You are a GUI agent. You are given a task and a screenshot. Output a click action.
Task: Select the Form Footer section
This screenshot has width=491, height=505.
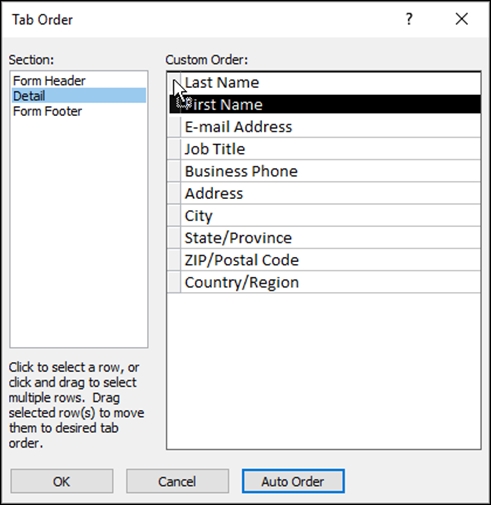click(x=47, y=111)
